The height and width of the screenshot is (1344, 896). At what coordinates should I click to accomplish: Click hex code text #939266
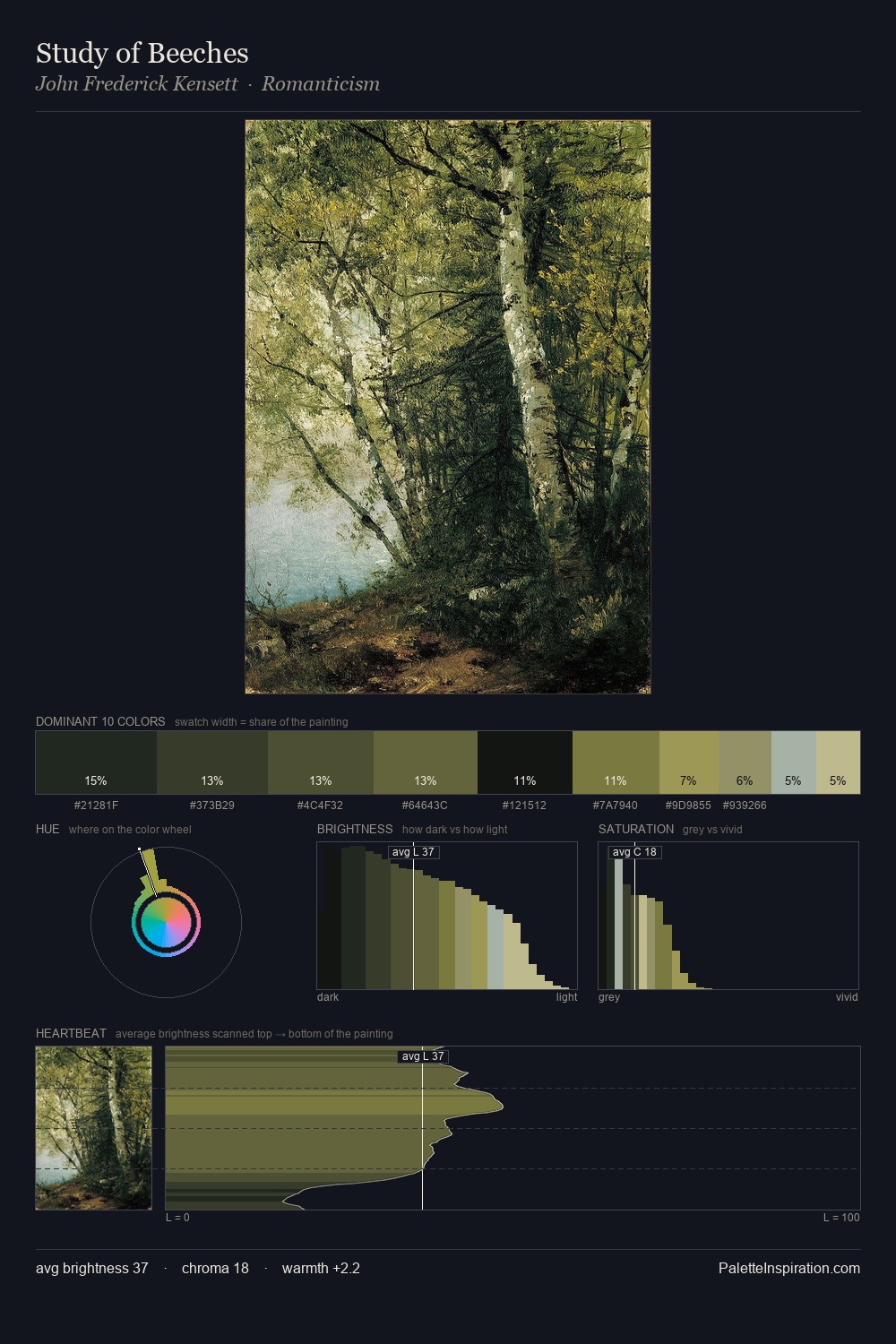click(745, 805)
